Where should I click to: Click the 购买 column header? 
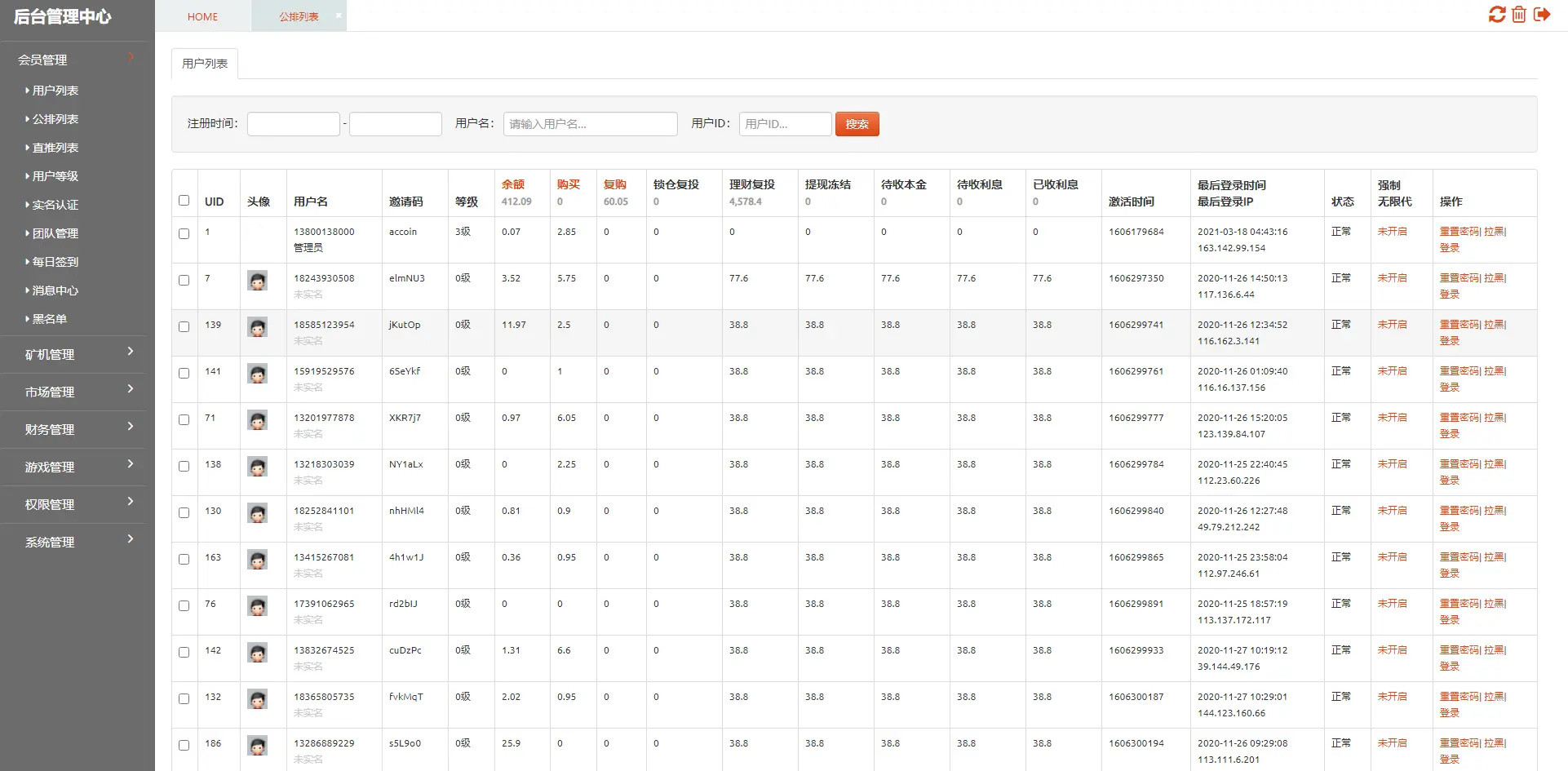(x=569, y=184)
